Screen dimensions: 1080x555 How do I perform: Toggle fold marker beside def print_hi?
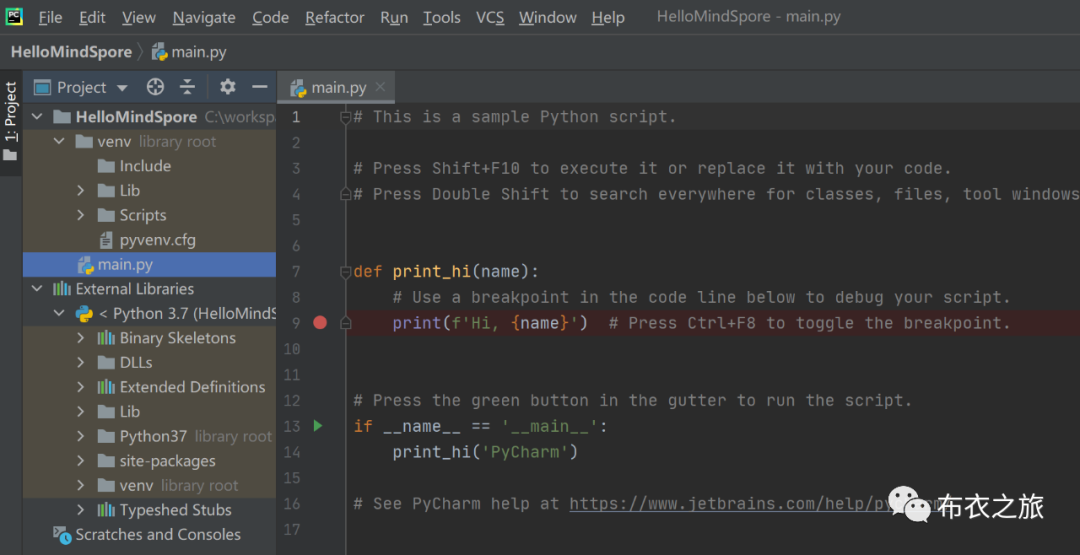346,271
